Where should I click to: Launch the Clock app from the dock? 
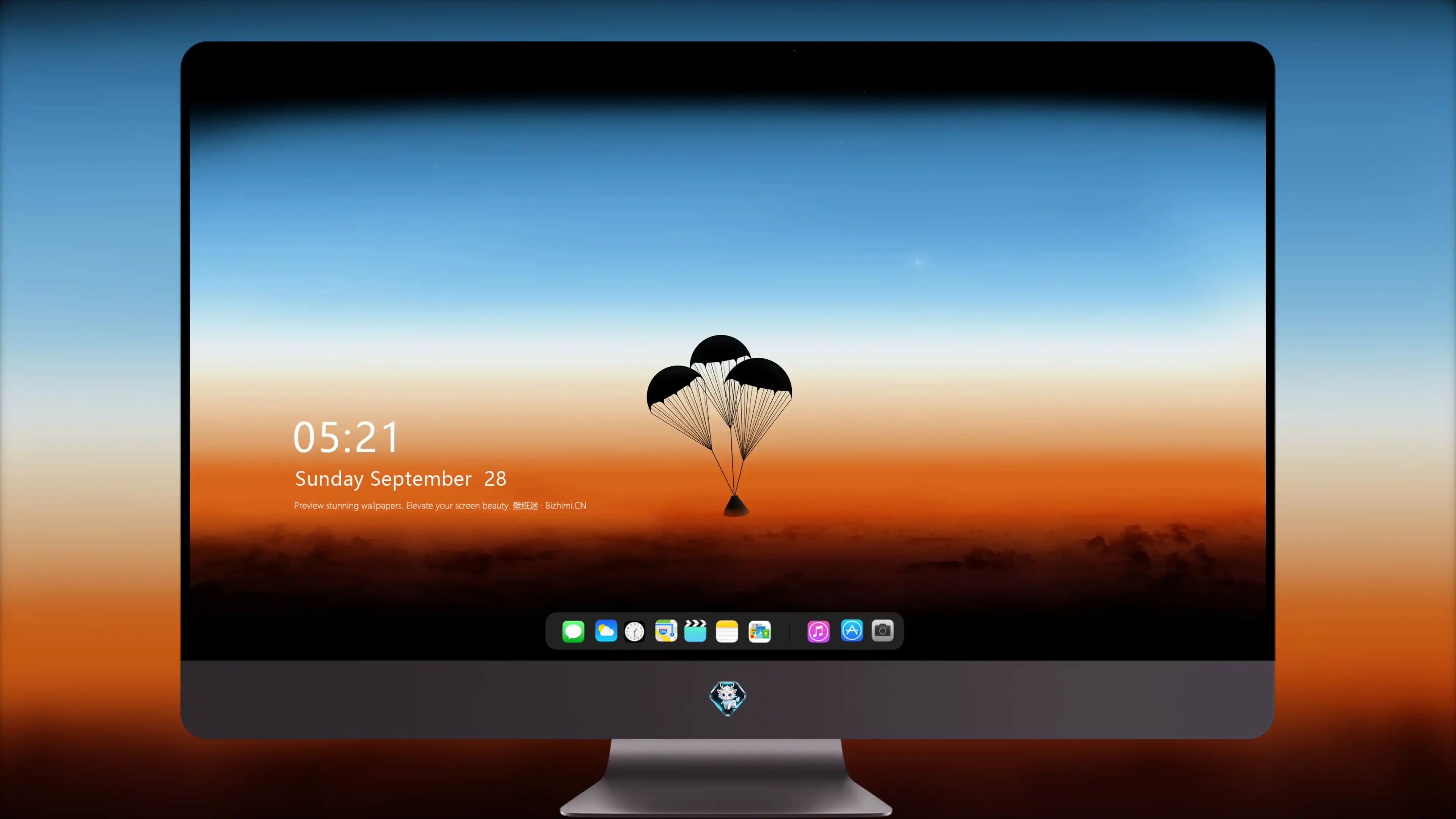pos(634,631)
